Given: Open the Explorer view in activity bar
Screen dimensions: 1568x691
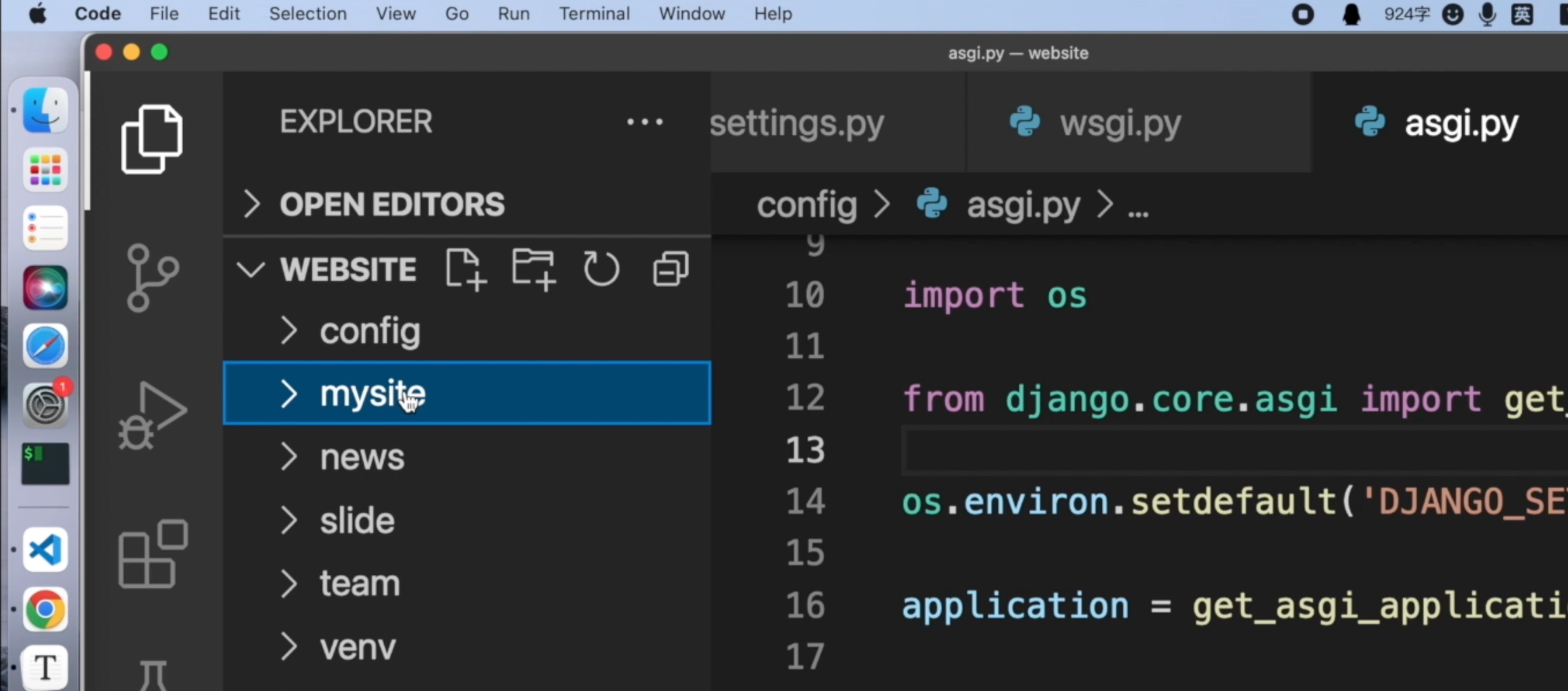Looking at the screenshot, I should (151, 139).
